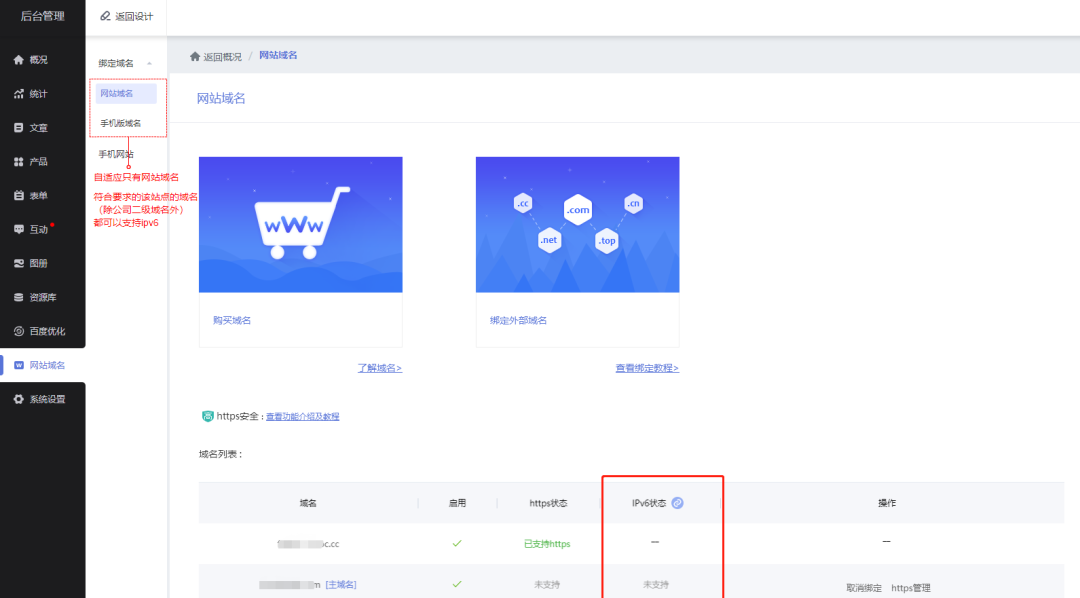Viewport: 1080px width, 598px height.
Task: Click the 购买域名 shopping cart card
Action: pos(300,225)
